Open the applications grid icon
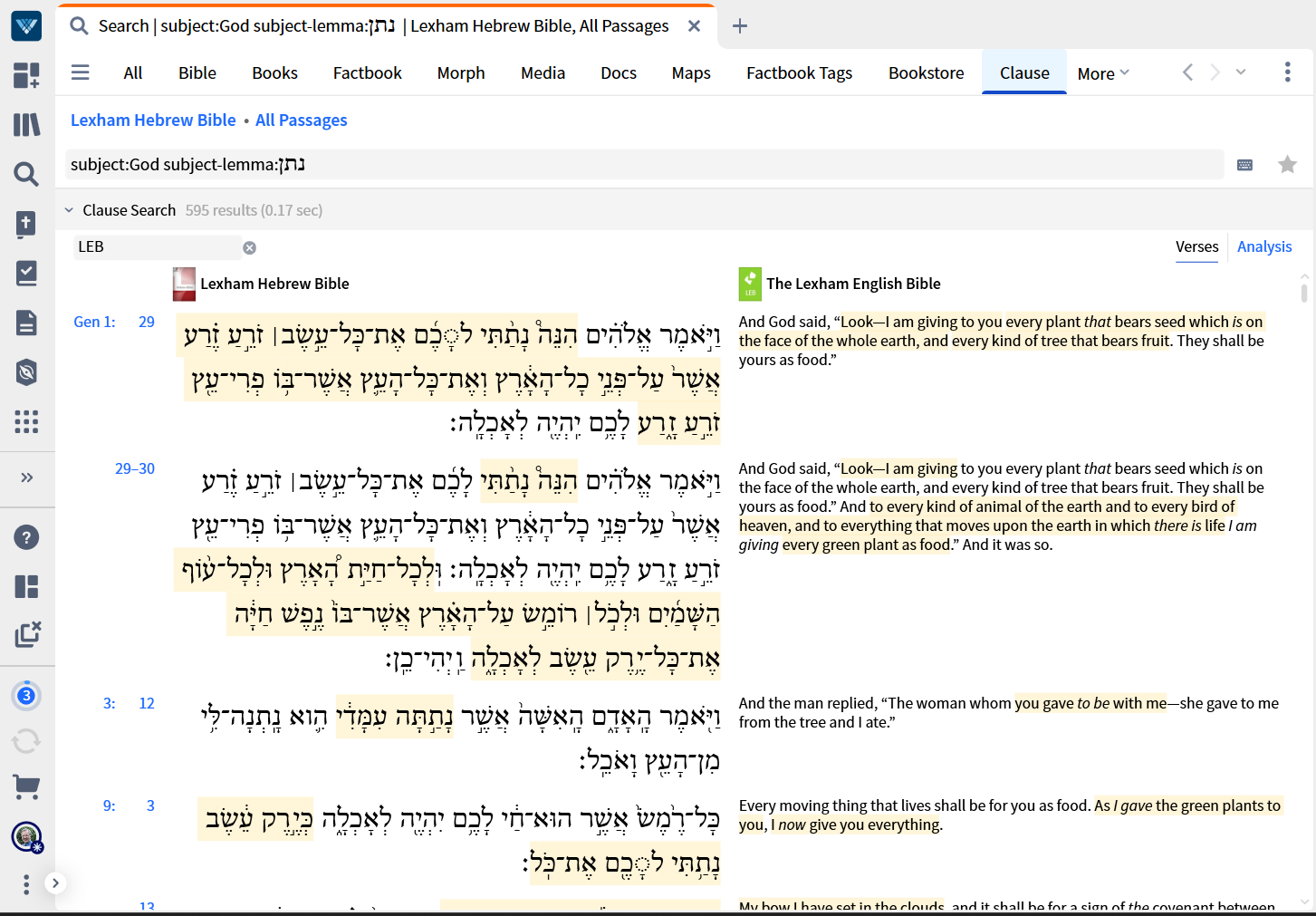This screenshot has width=1316, height=916. tap(26, 421)
